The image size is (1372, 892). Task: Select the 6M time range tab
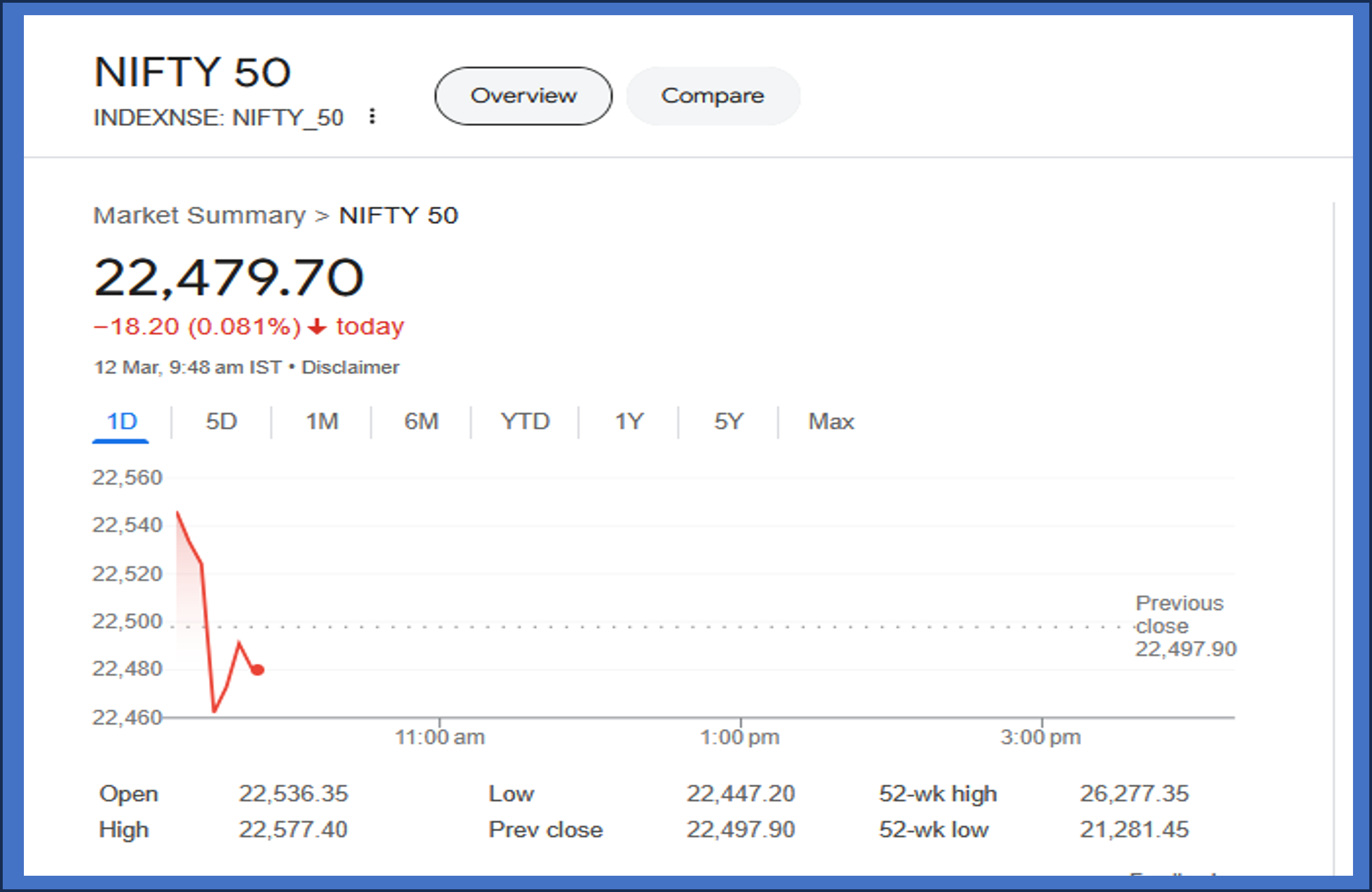[421, 422]
